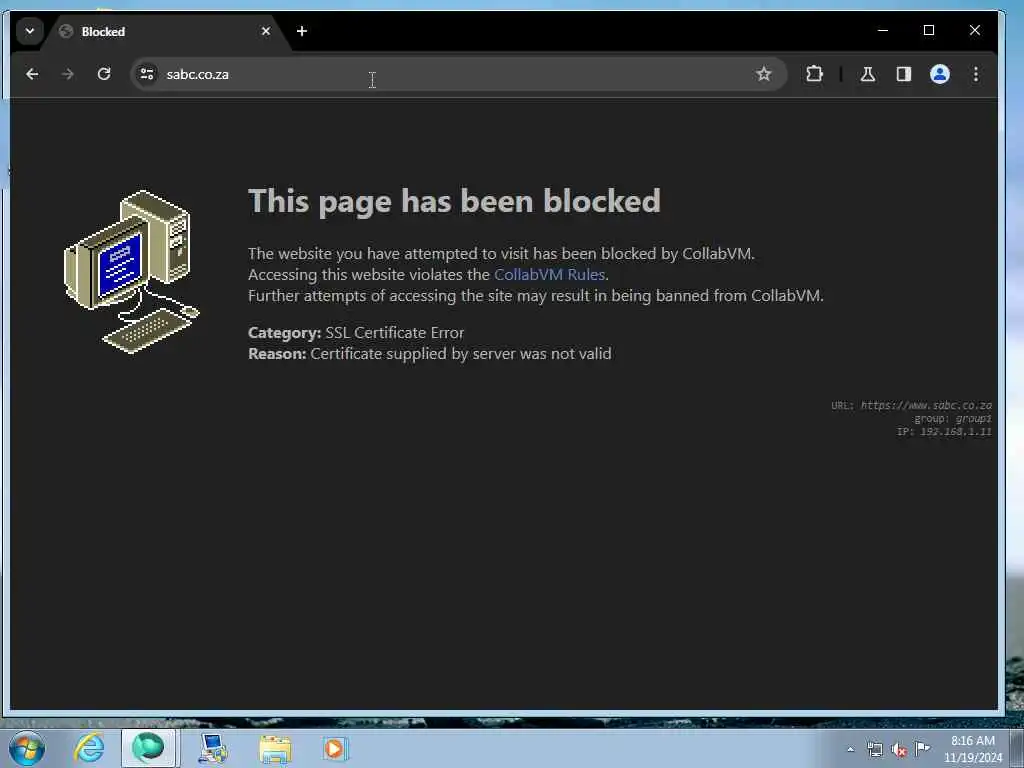This screenshot has width=1024, height=768.
Task: Click the forward navigation arrow
Action: [x=67, y=74]
